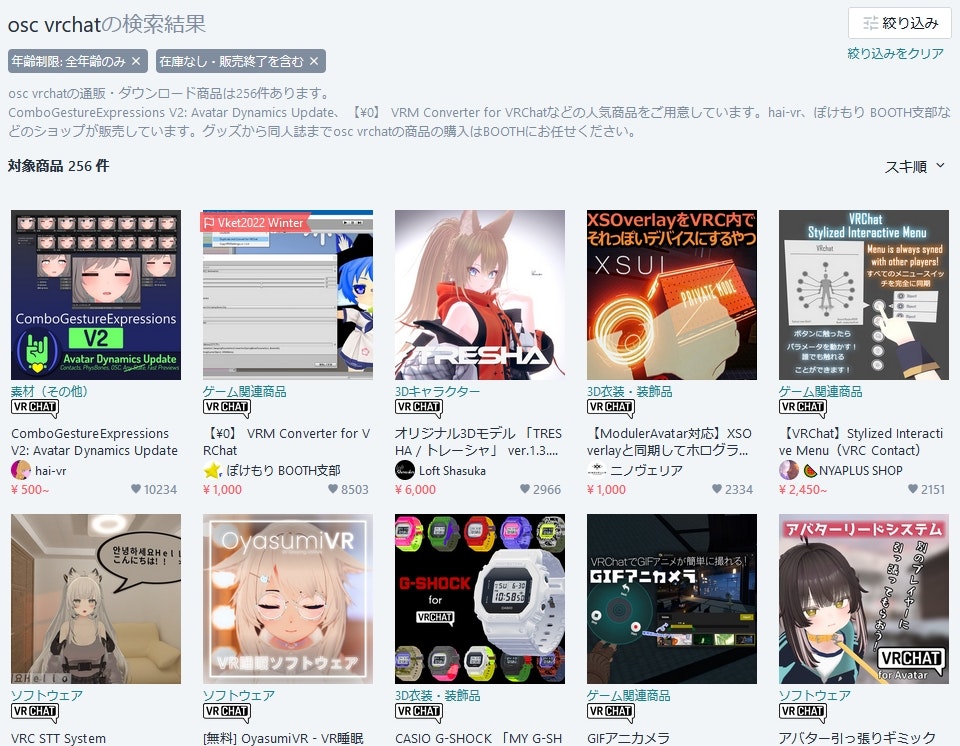Image resolution: width=960 pixels, height=746 pixels.
Task: Click ニノヴェリア shop avatar icon
Action: tap(597, 470)
